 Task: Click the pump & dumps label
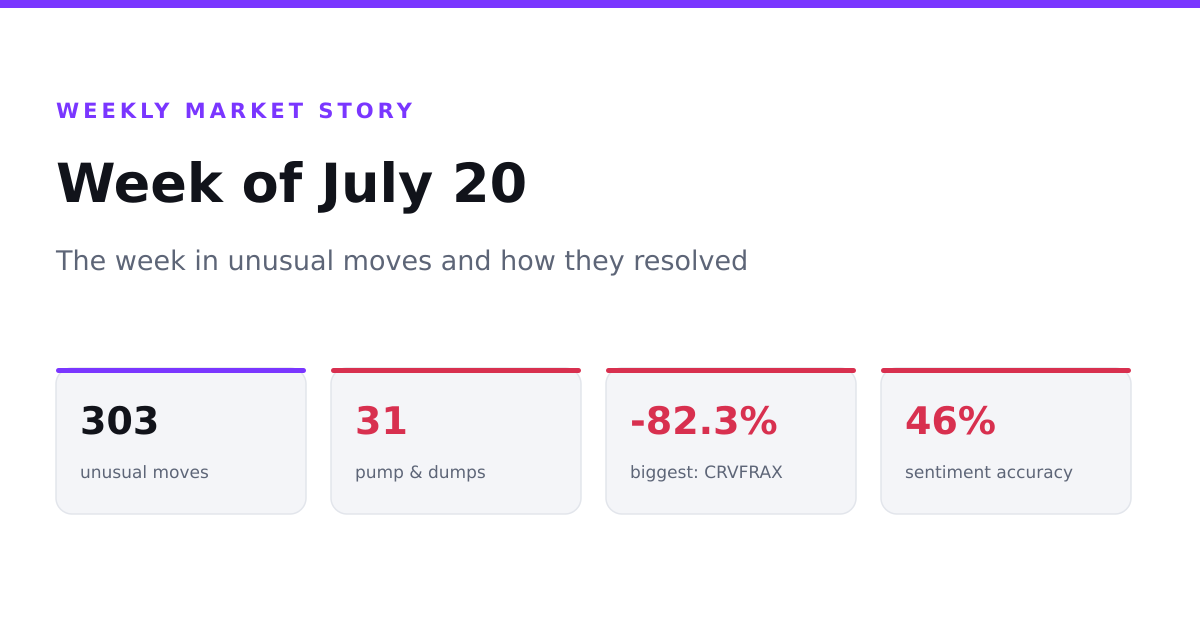(x=420, y=472)
